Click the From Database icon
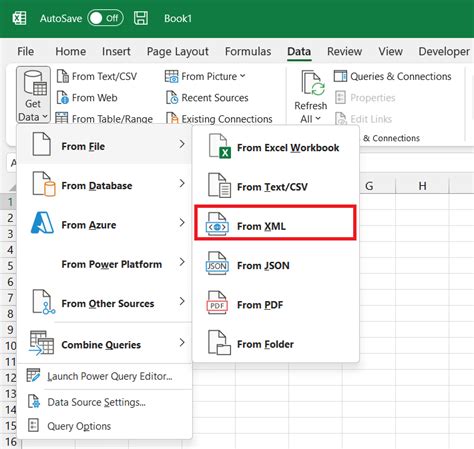 44,184
